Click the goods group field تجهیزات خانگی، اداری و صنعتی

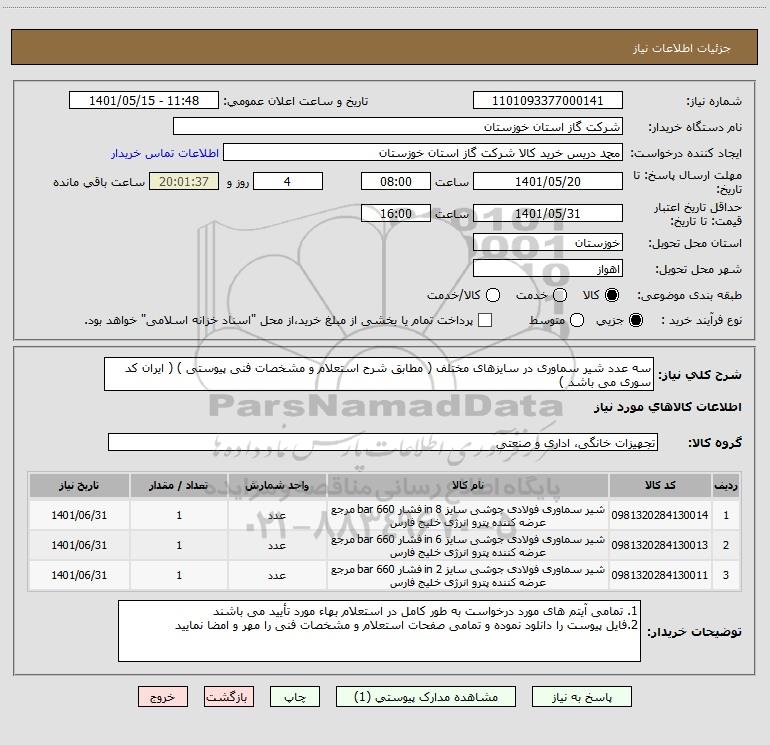pos(383,442)
